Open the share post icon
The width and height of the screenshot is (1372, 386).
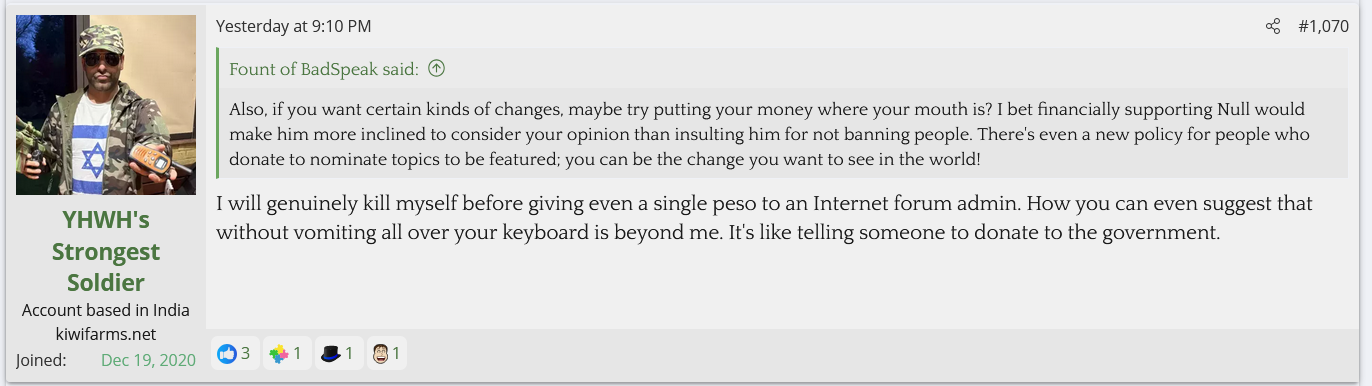(x=1273, y=27)
